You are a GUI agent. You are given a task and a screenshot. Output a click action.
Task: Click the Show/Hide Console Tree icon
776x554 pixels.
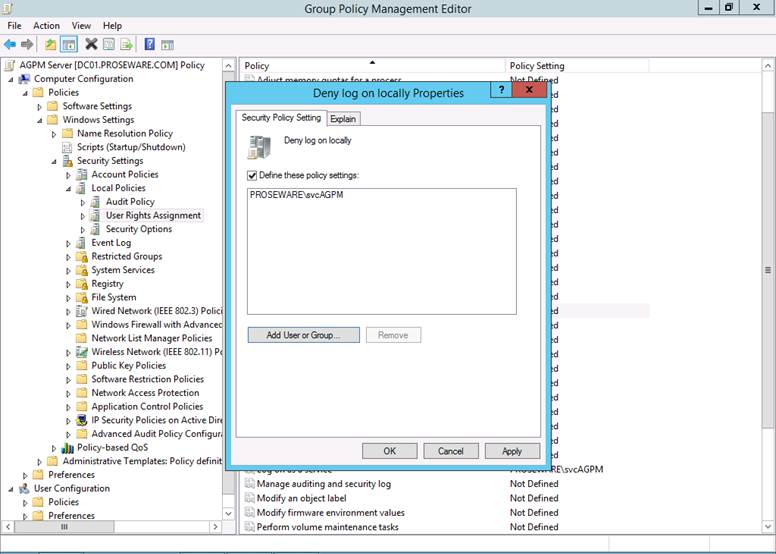pos(69,44)
